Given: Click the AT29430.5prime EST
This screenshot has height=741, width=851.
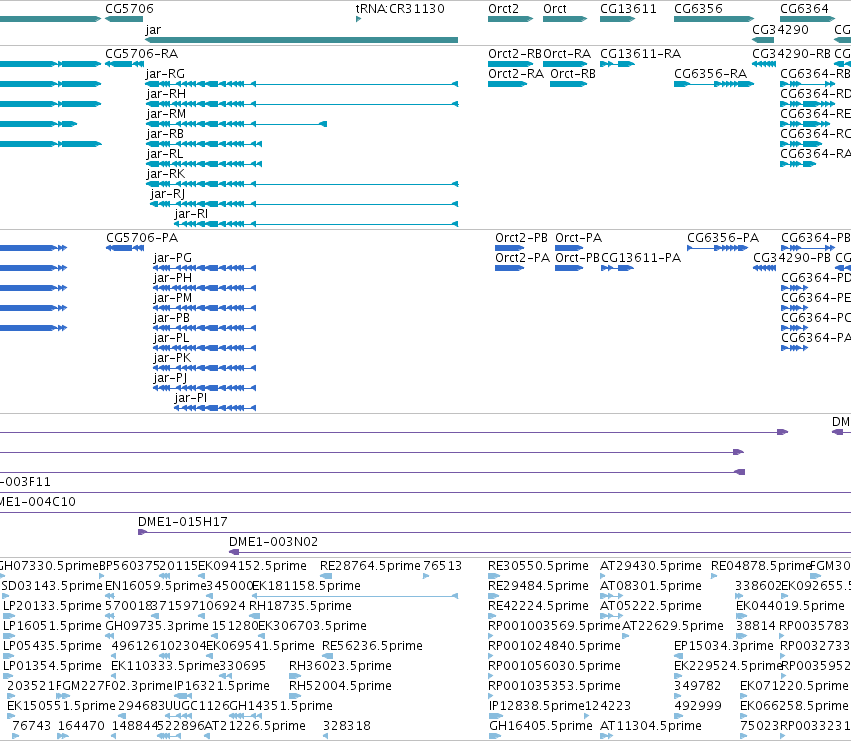Looking at the screenshot, I should pyautogui.click(x=603, y=576).
